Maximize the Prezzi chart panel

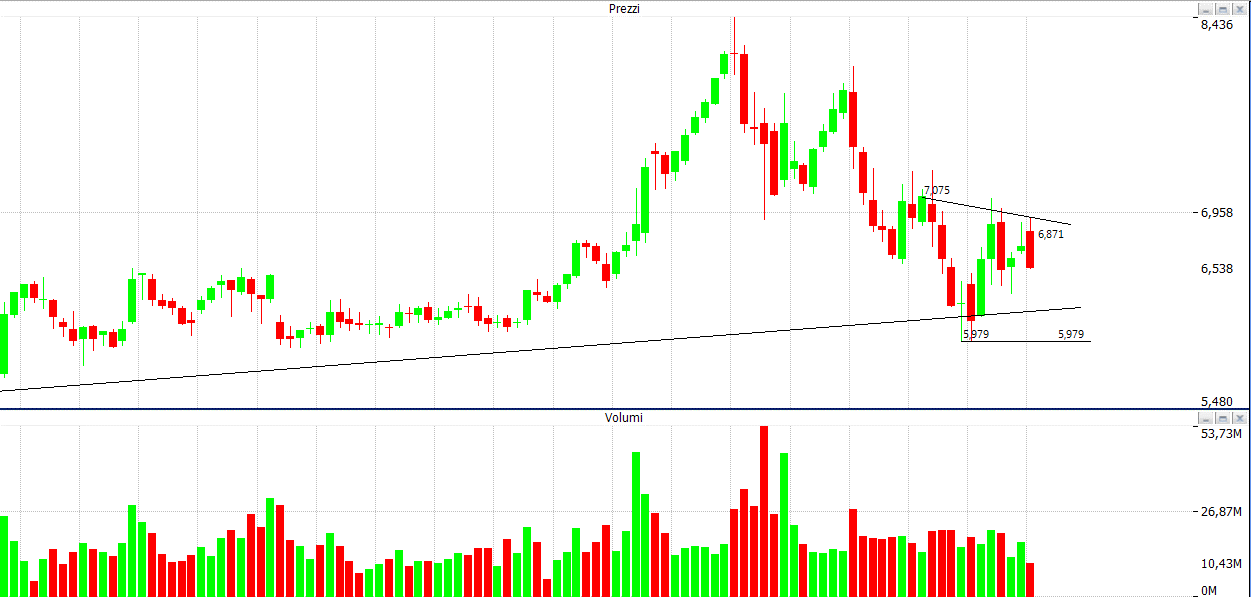click(1222, 8)
